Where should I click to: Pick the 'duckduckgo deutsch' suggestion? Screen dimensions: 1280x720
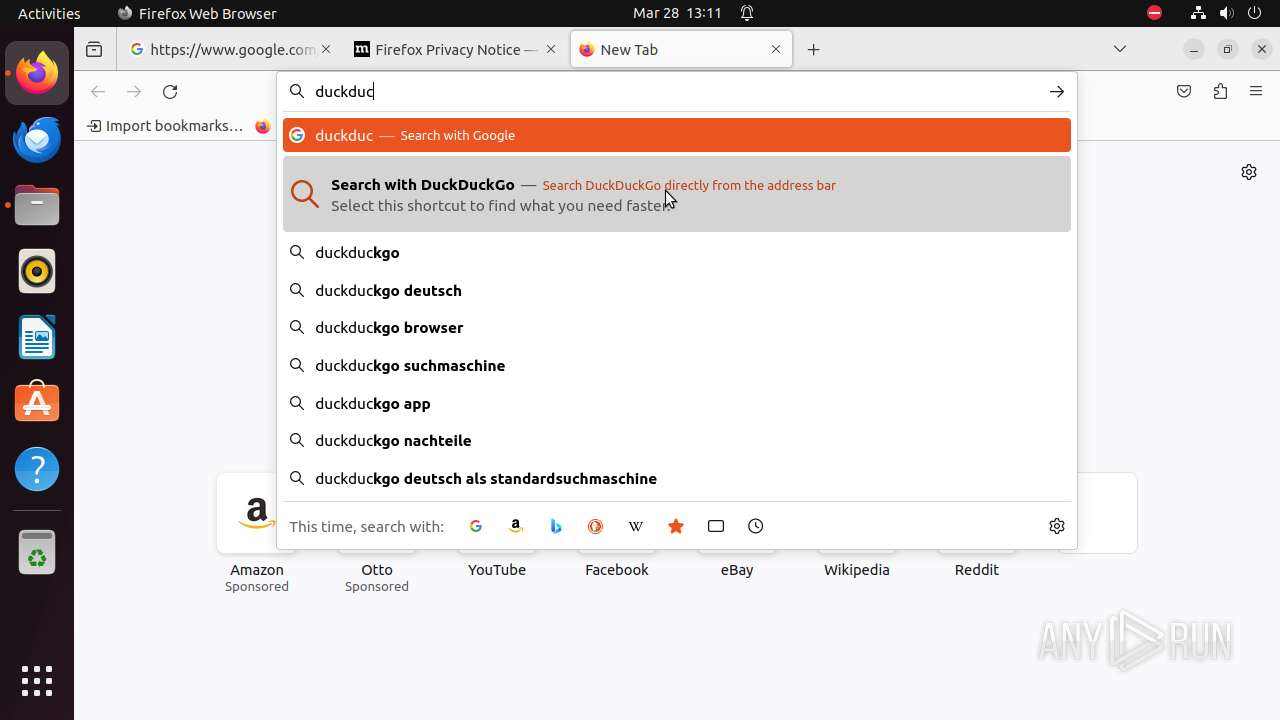(x=677, y=290)
